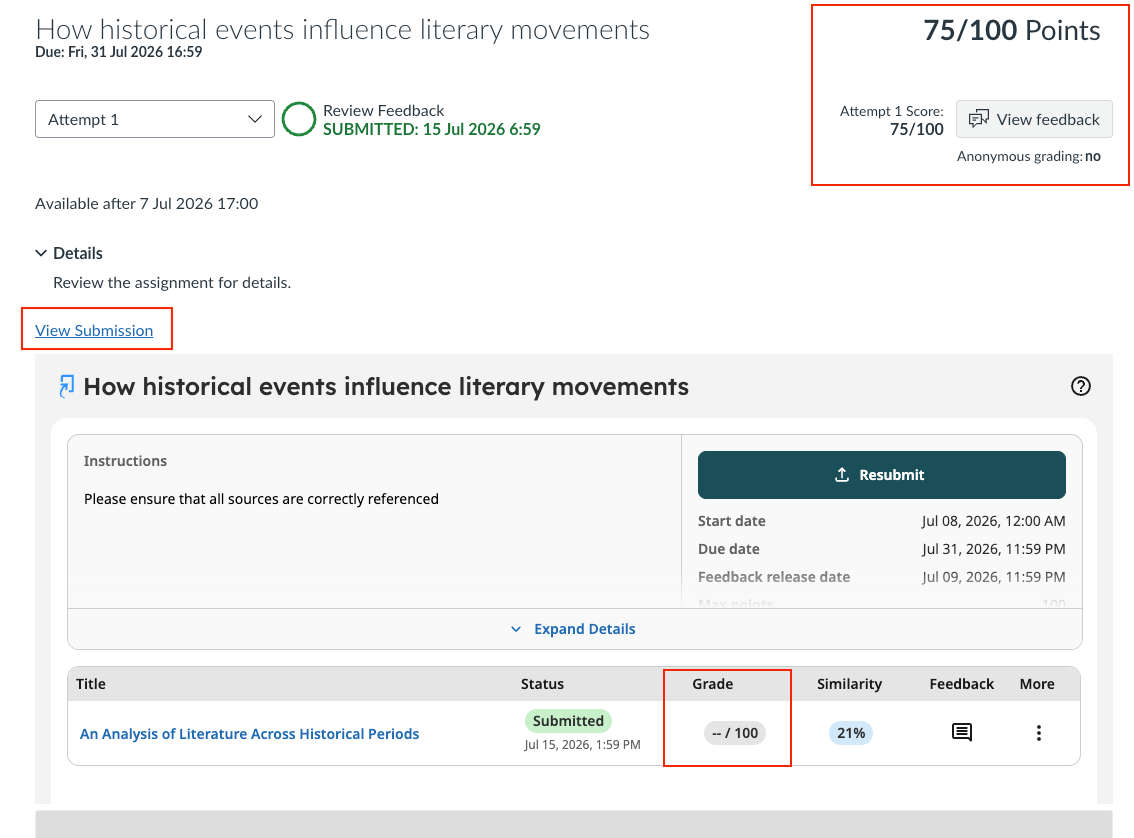This screenshot has height=838, width=1134.
Task: Click the -- / 100 grade pill
Action: coord(735,733)
